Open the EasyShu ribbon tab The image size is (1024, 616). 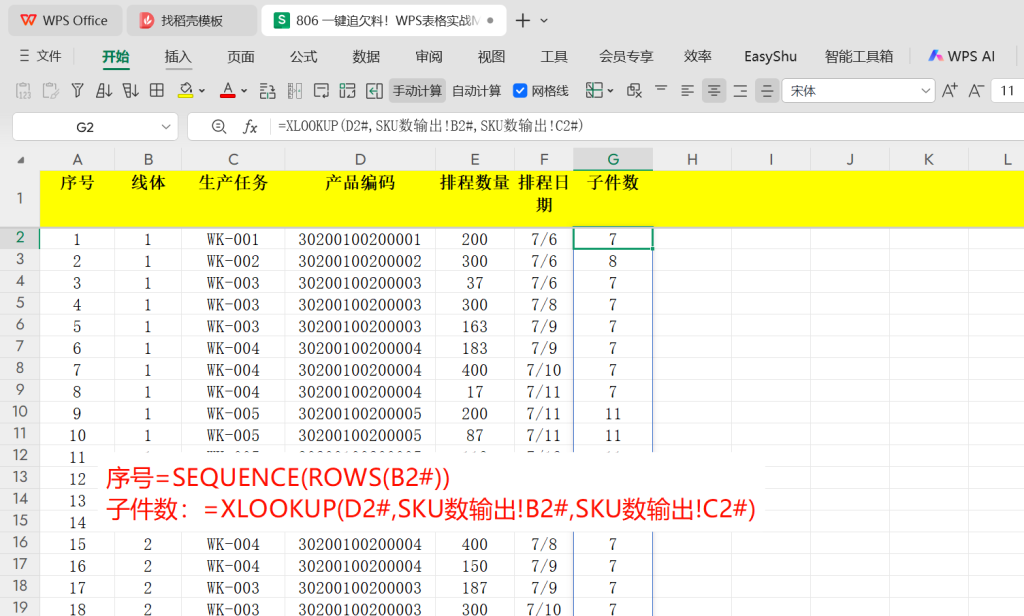770,57
